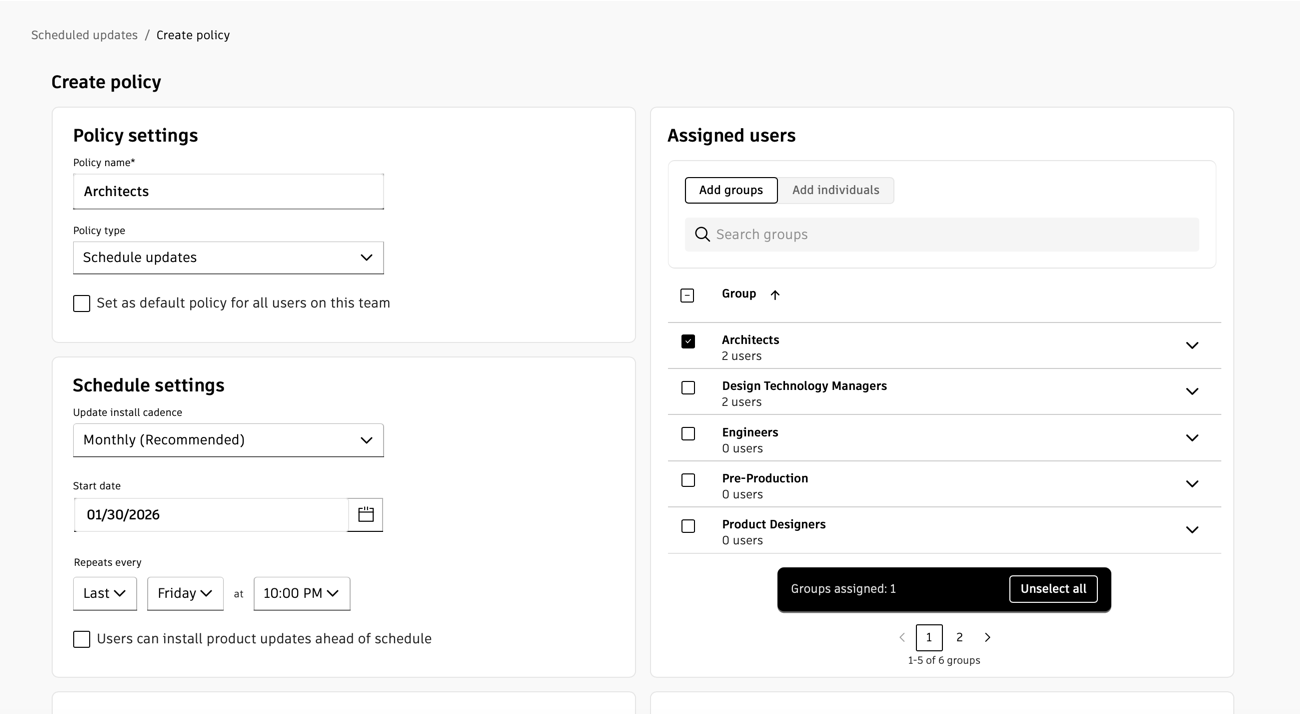Expand the Design Technology Managers row chevron
This screenshot has height=714, width=1300.
tap(1192, 392)
